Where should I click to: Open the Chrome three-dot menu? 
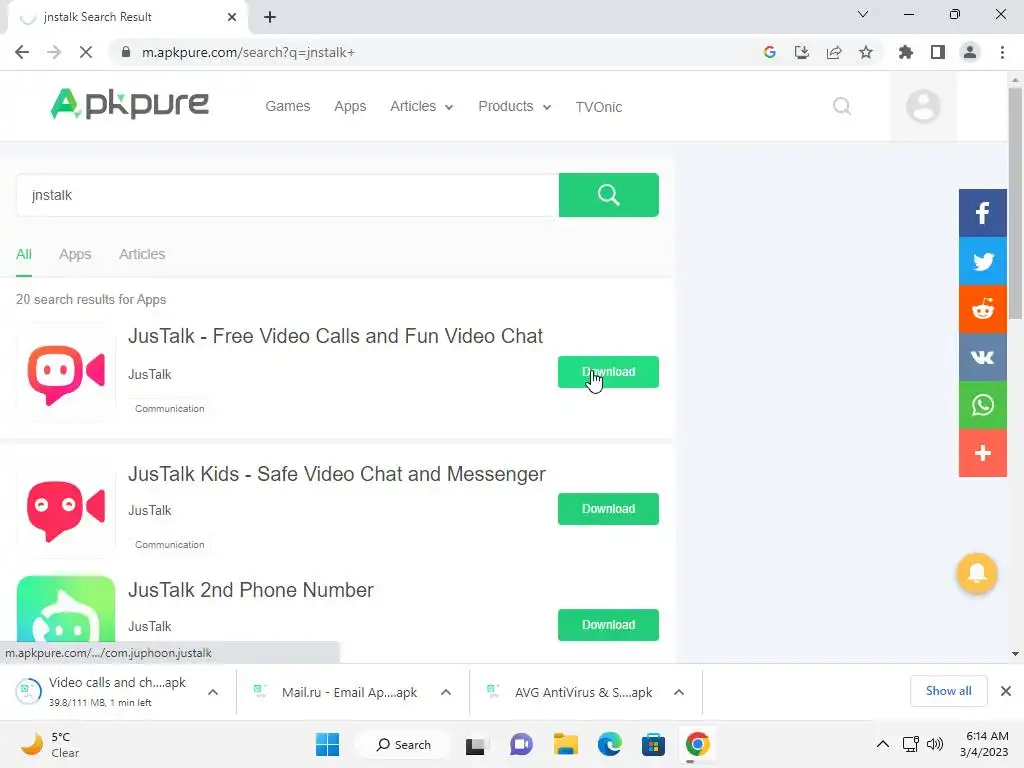point(1002,52)
